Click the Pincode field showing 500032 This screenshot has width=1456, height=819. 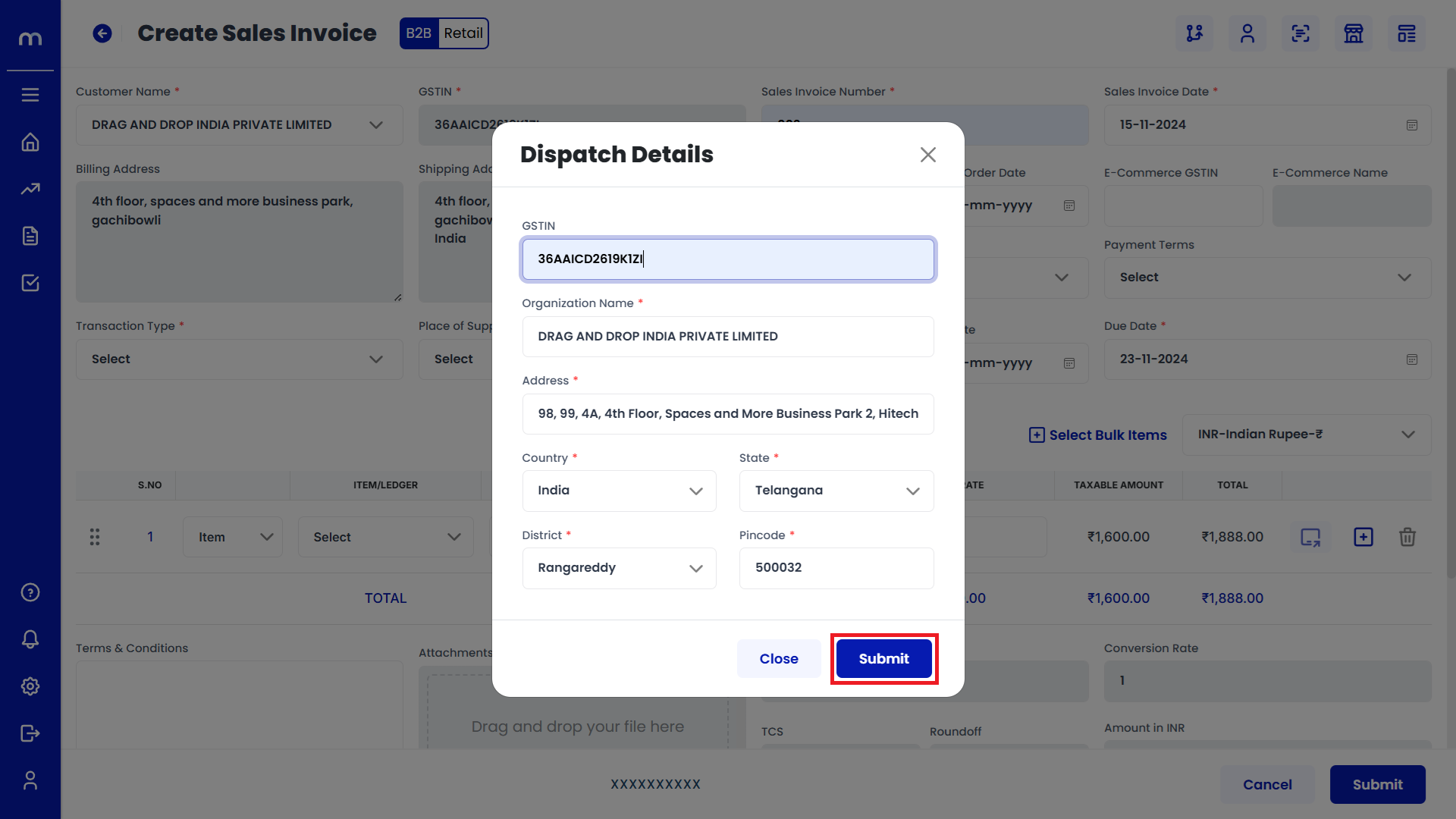(x=836, y=568)
